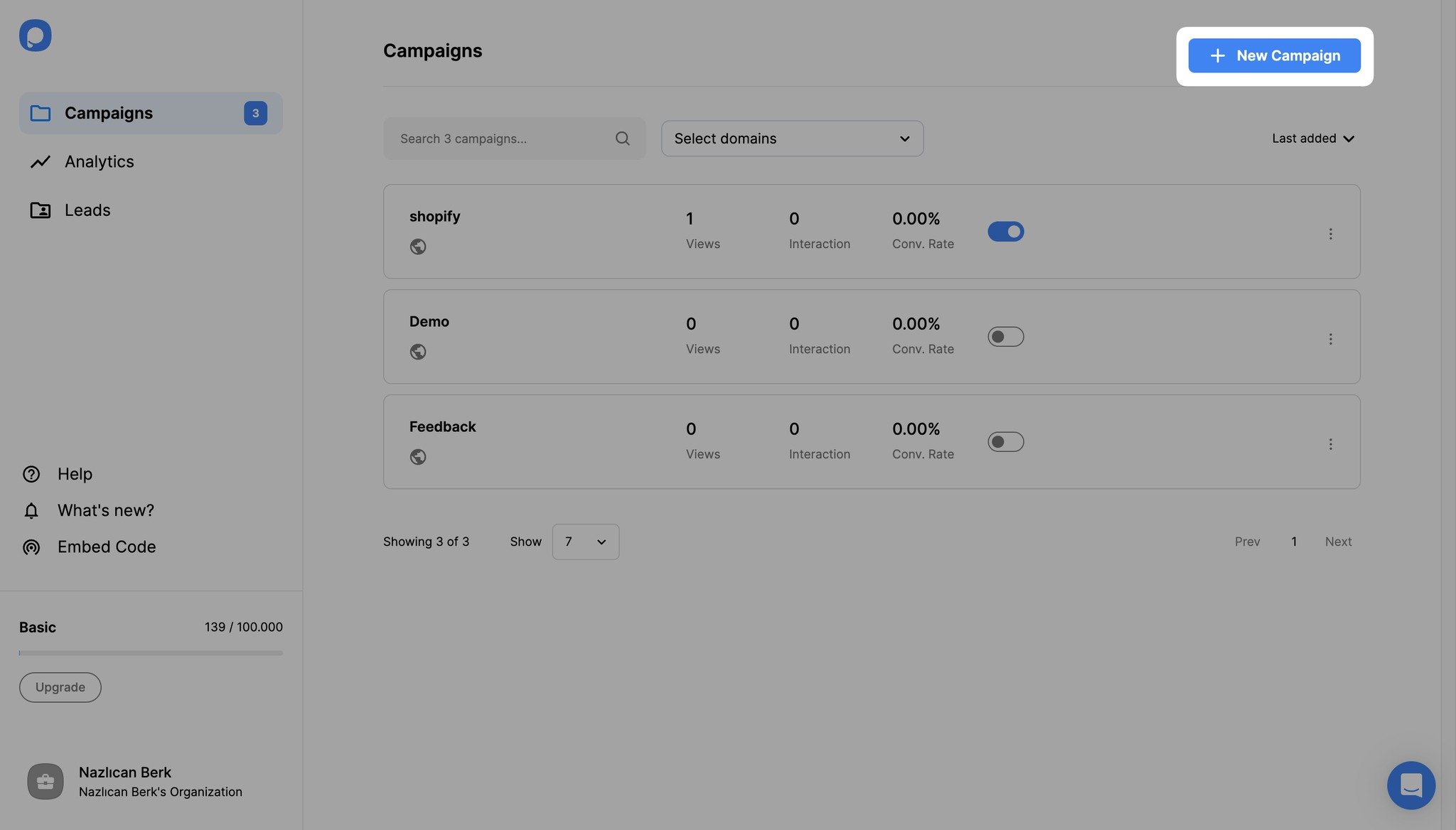Click the Showing 3 of 3 text
The image size is (1456, 830).
pyautogui.click(x=426, y=541)
